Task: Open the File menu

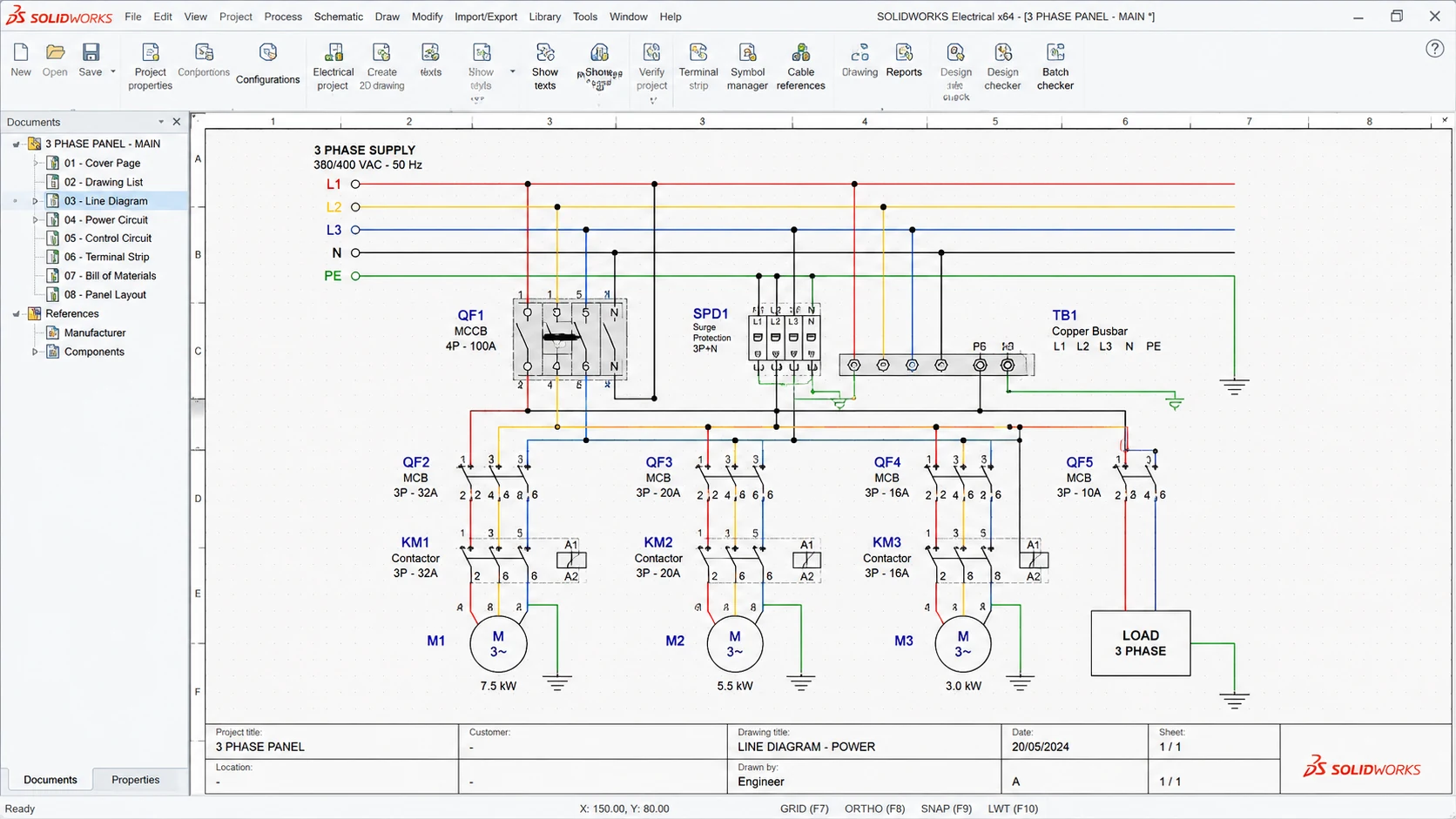Action: 133,17
